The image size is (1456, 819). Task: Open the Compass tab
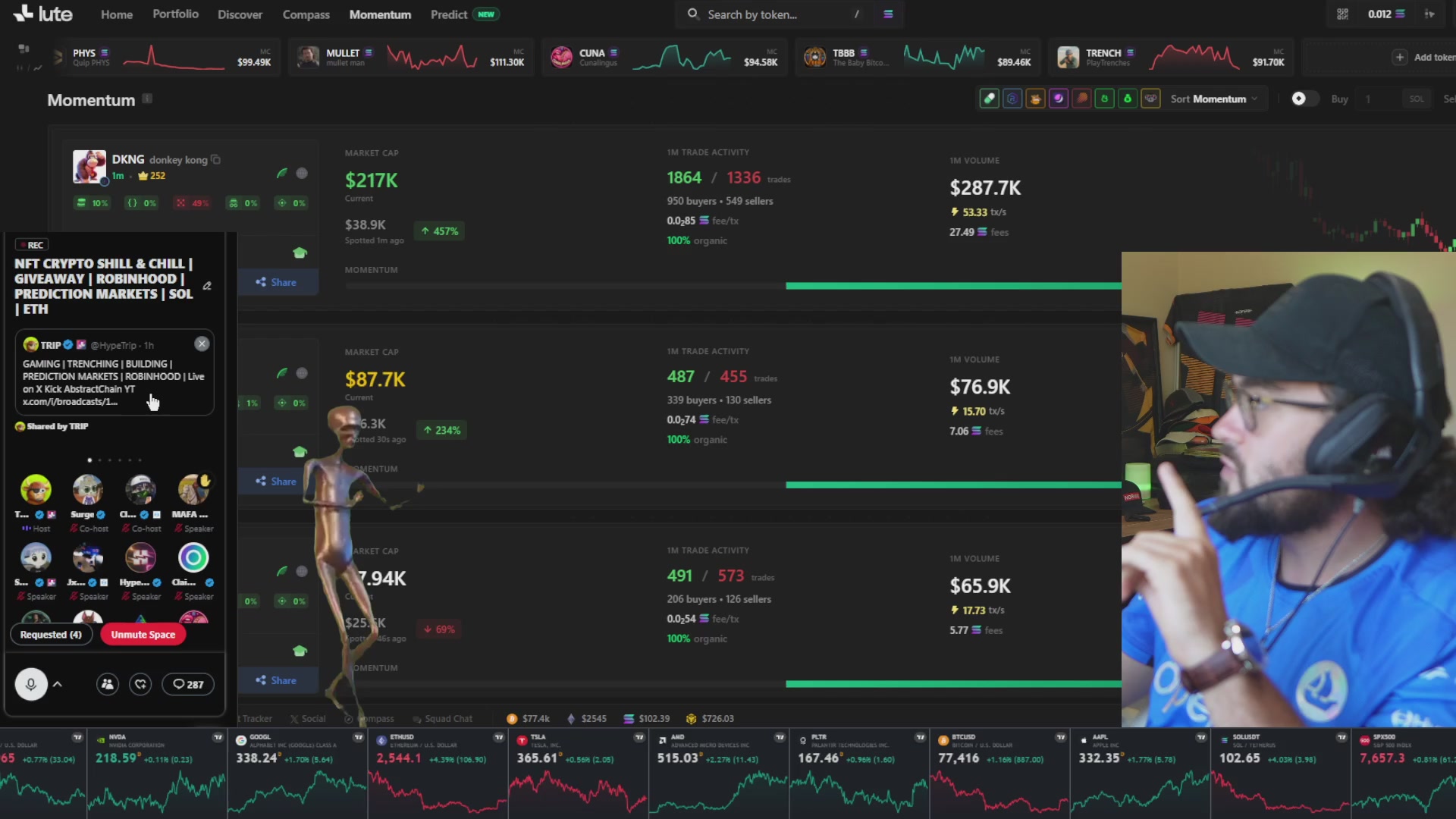[x=306, y=14]
